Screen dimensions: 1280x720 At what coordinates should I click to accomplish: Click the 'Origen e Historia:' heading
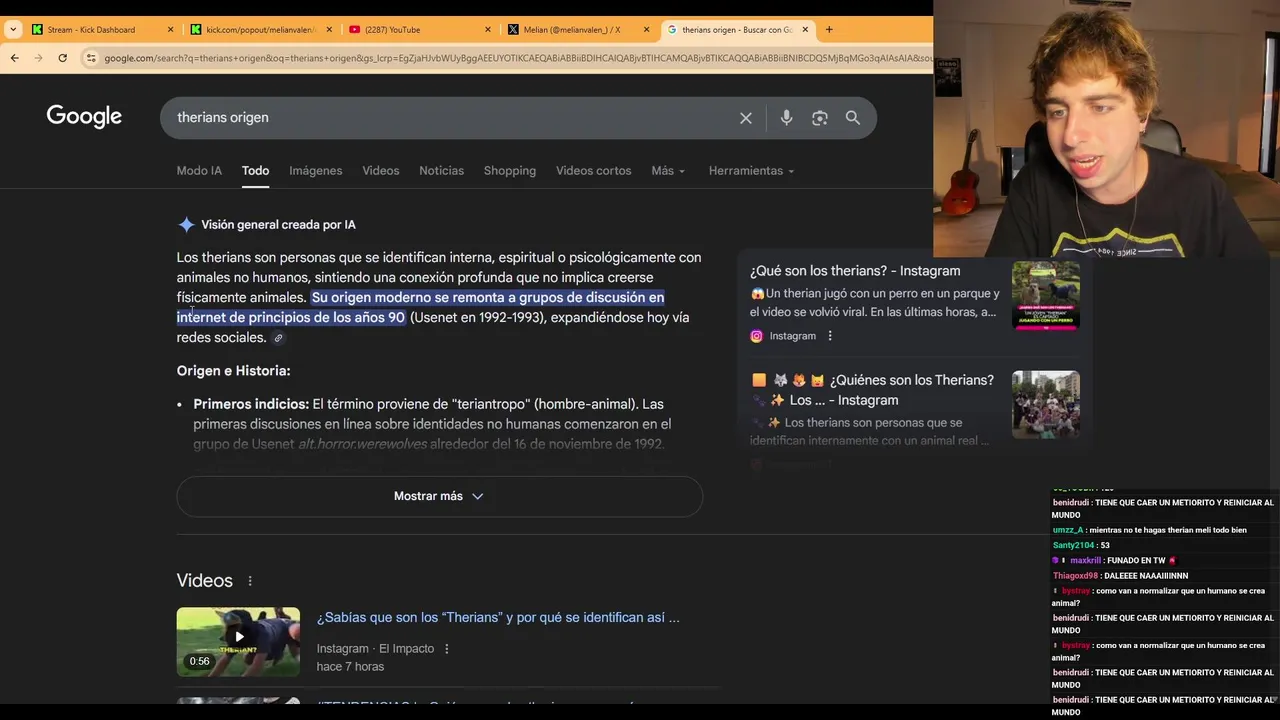233,371
